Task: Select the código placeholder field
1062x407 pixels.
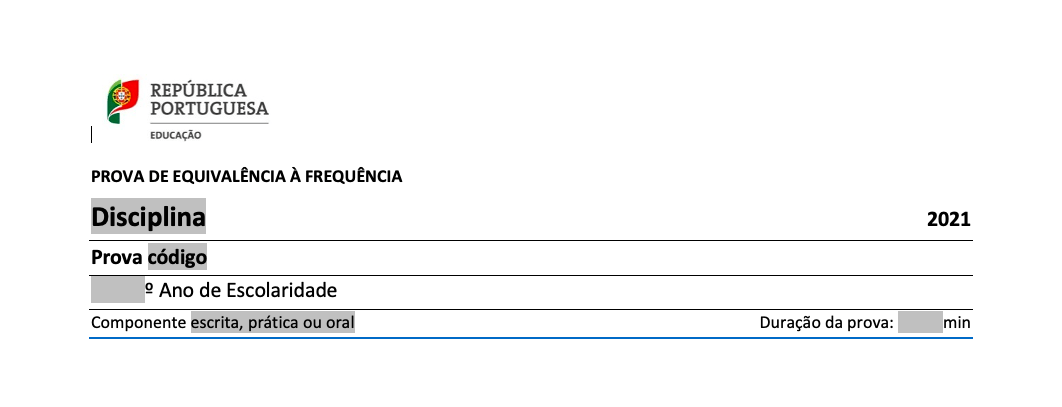Action: [x=177, y=257]
